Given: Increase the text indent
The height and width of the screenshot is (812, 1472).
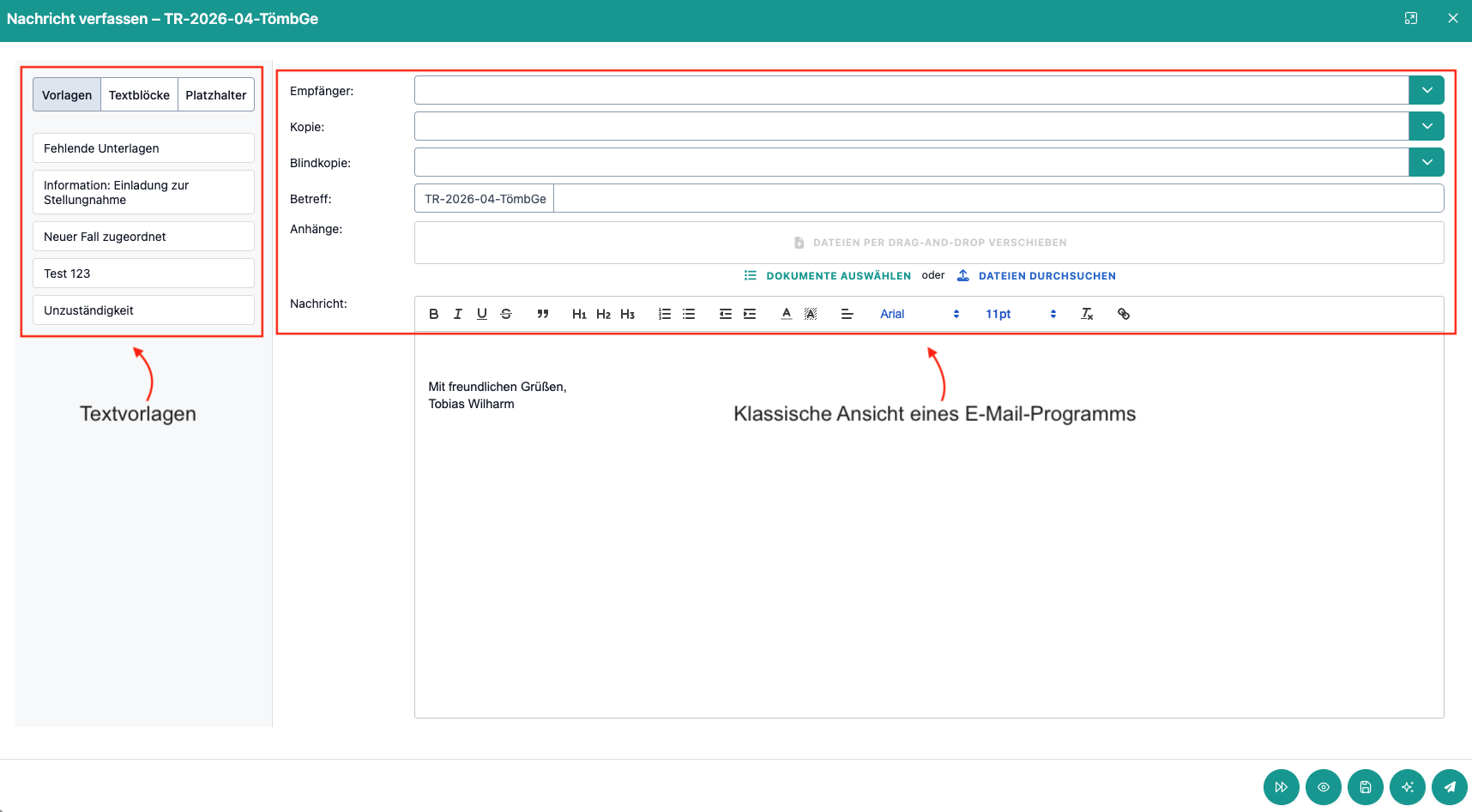Looking at the screenshot, I should point(750,314).
